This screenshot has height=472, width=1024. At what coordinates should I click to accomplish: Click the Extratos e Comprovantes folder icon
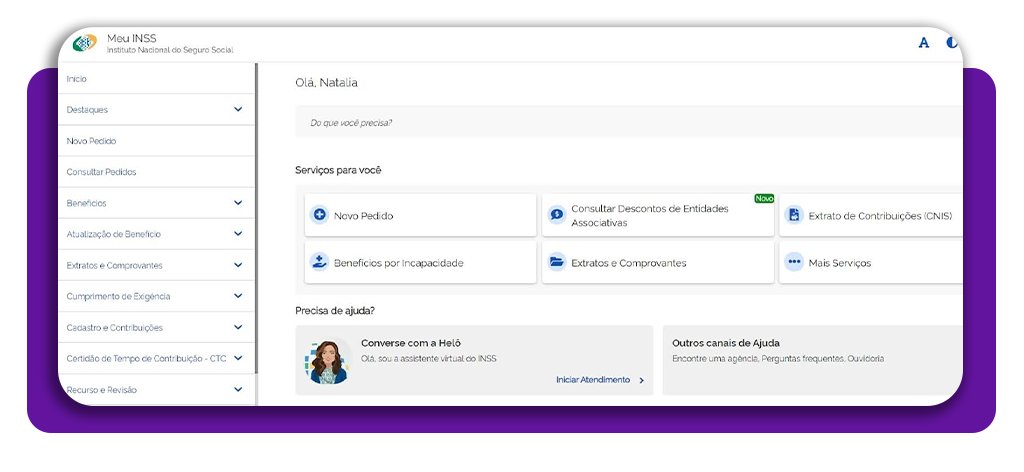pos(556,262)
